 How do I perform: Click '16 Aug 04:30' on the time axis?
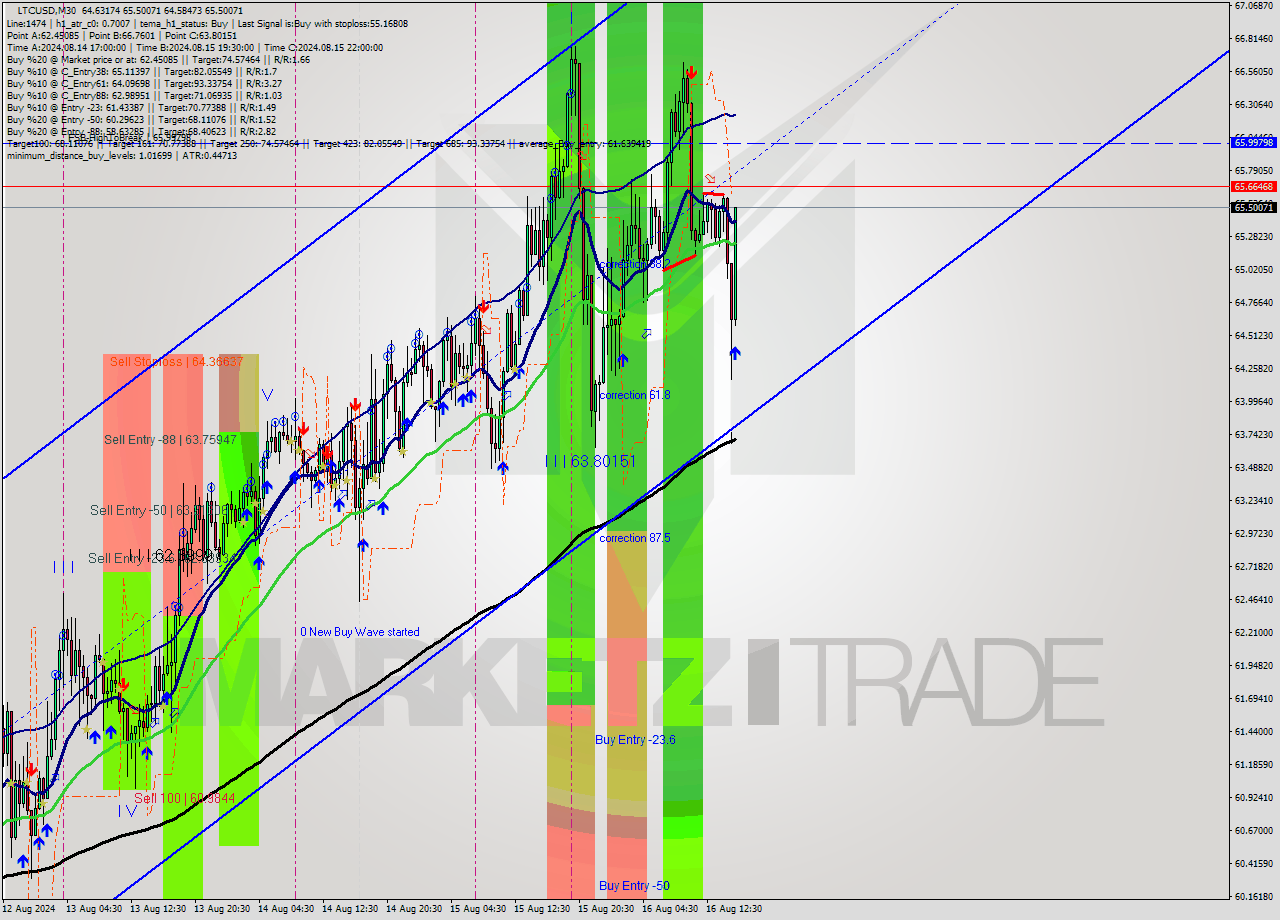pos(670,909)
